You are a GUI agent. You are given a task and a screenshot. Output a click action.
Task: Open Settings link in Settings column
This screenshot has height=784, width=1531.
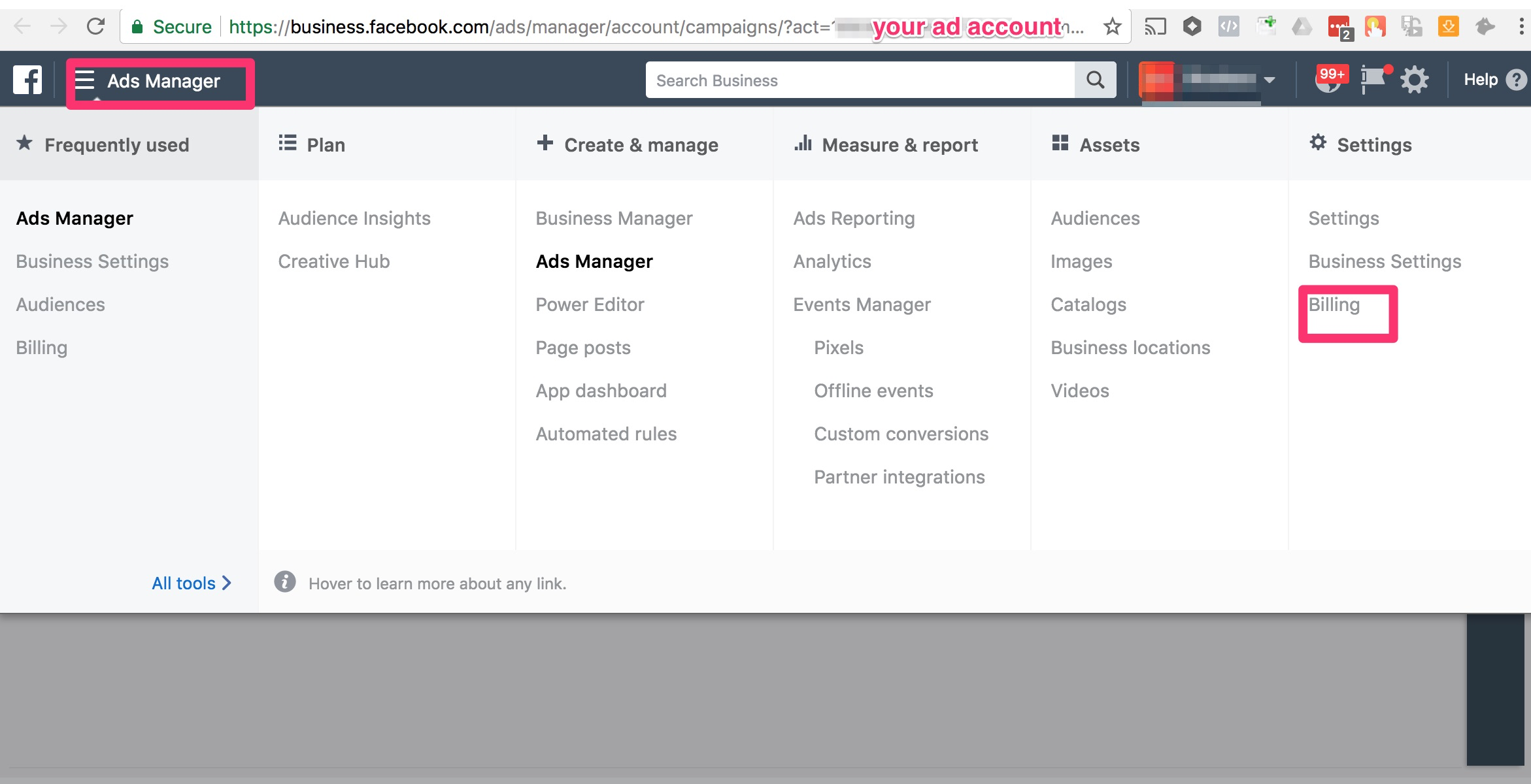coord(1343,218)
